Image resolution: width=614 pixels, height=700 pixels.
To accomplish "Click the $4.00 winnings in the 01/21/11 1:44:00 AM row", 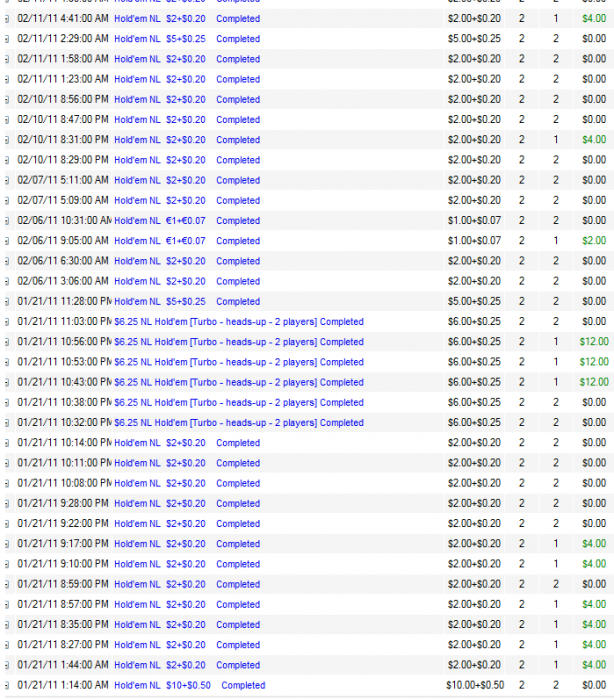I will tap(594, 665).
